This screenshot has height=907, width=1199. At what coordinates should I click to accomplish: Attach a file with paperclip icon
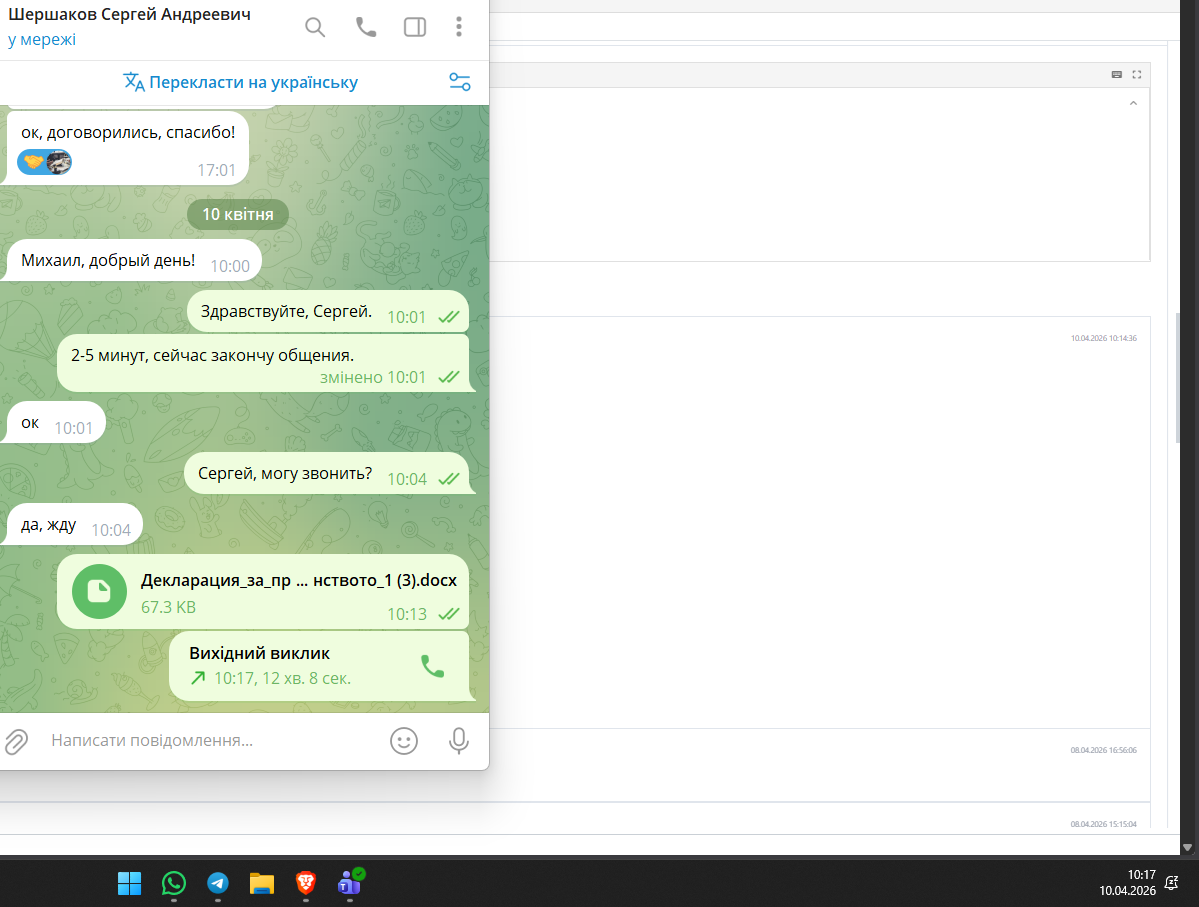pyautogui.click(x=17, y=741)
